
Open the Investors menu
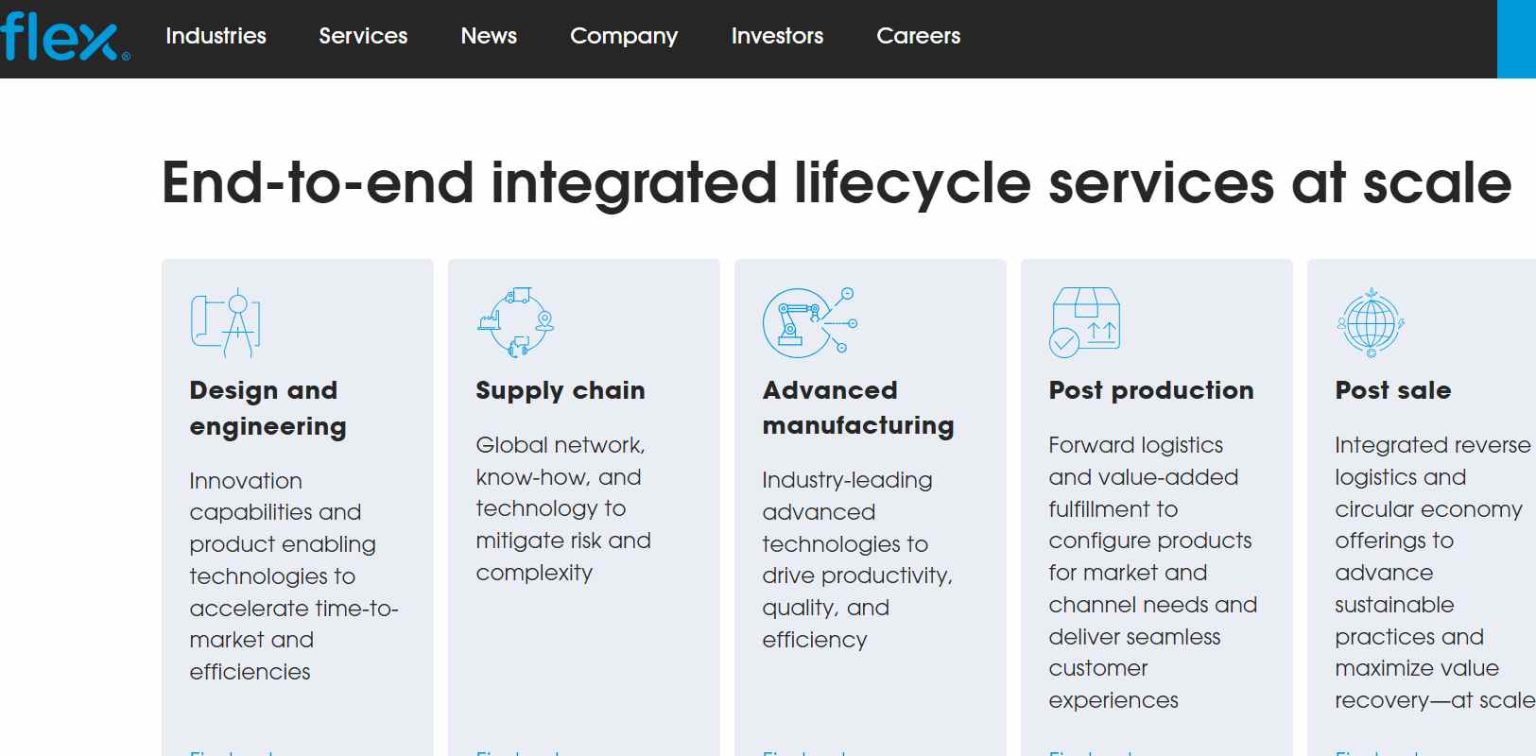coord(777,36)
